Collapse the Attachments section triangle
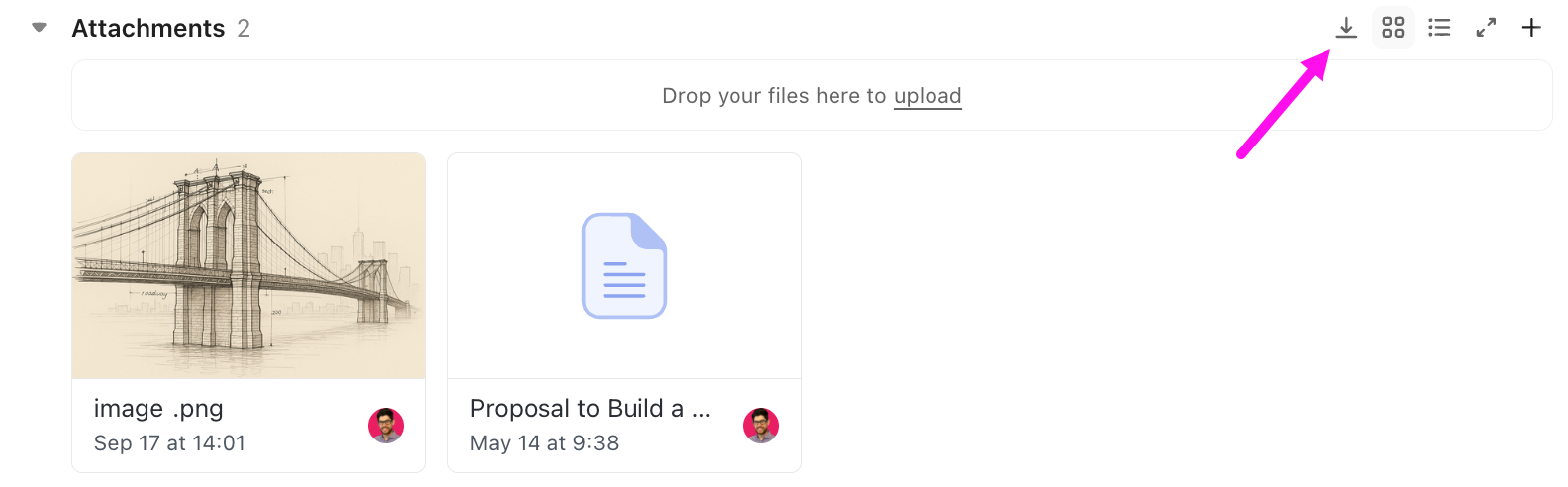This screenshot has width=1568, height=487. [40, 28]
